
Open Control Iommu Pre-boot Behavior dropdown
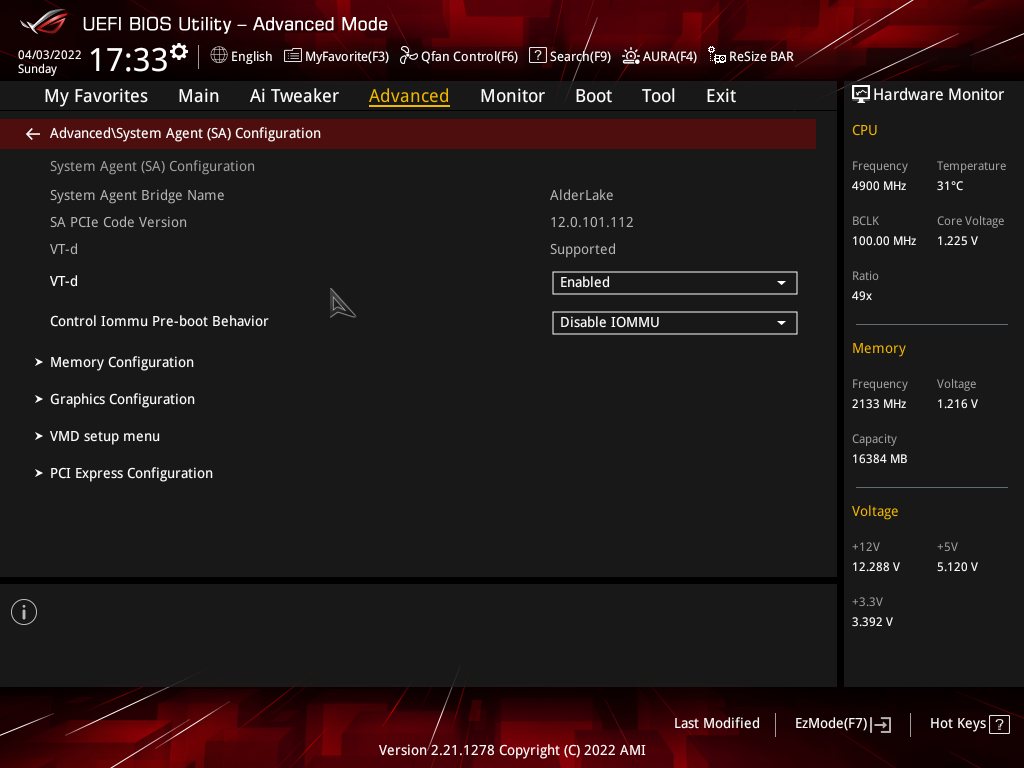pyautogui.click(x=674, y=323)
